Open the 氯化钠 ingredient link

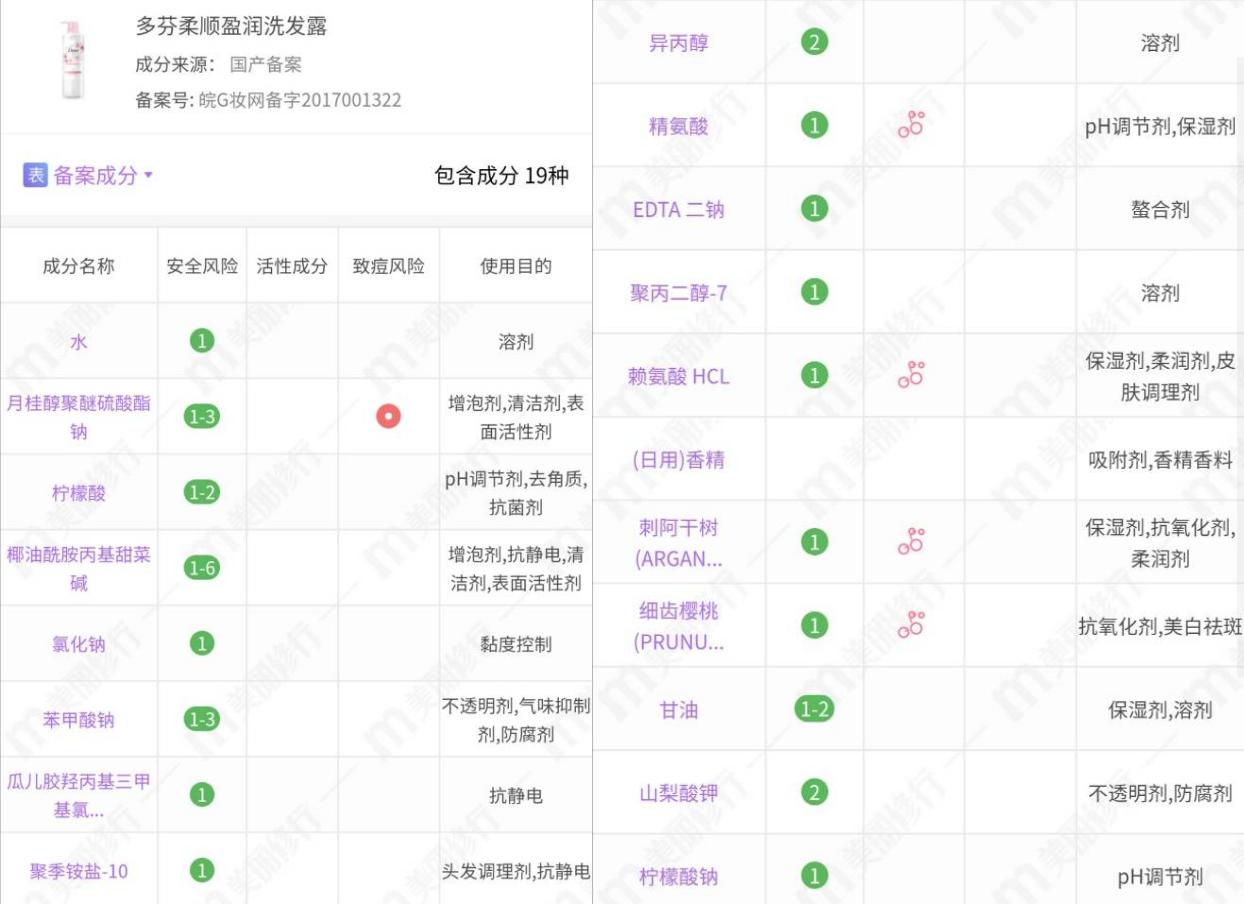pyautogui.click(x=78, y=644)
